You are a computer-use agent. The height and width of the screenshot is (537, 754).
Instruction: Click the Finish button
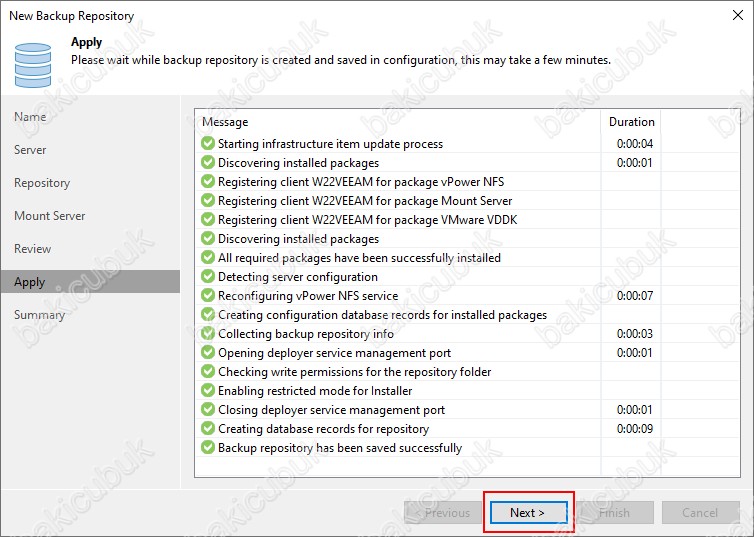(615, 512)
